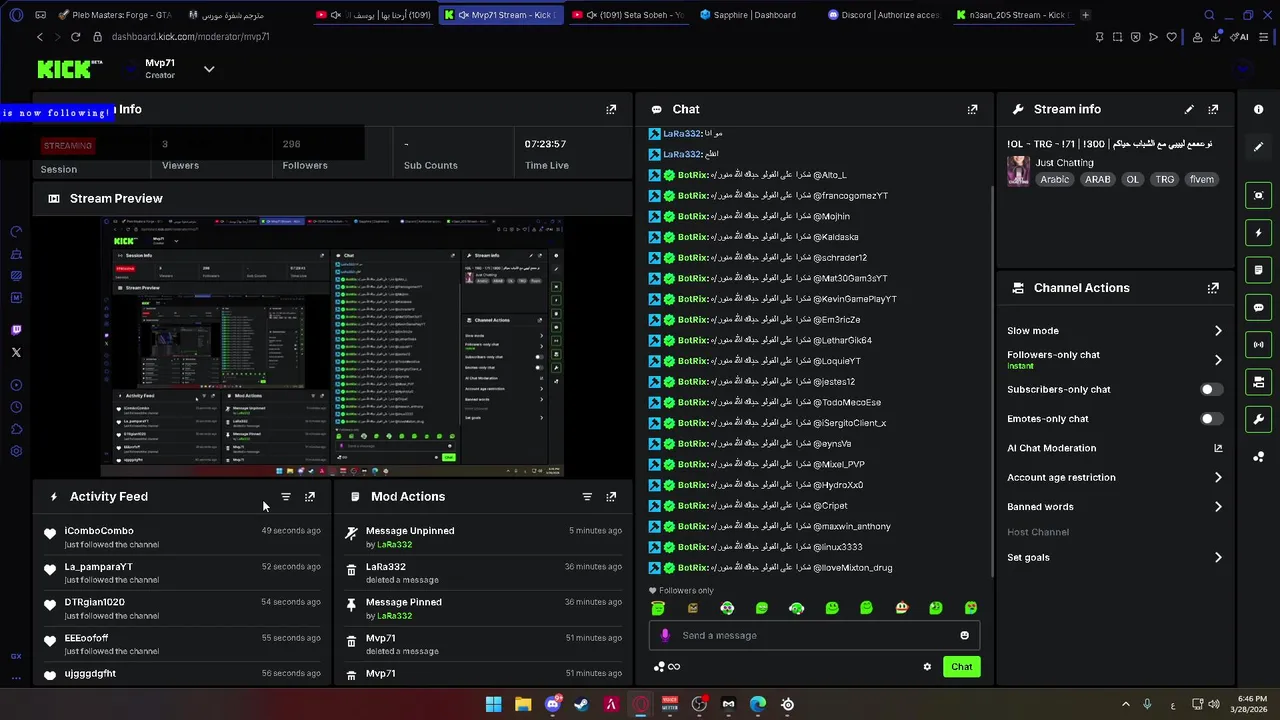This screenshot has height=720, width=1280.
Task: Pop out the Mod Actions panel
Action: (x=611, y=496)
